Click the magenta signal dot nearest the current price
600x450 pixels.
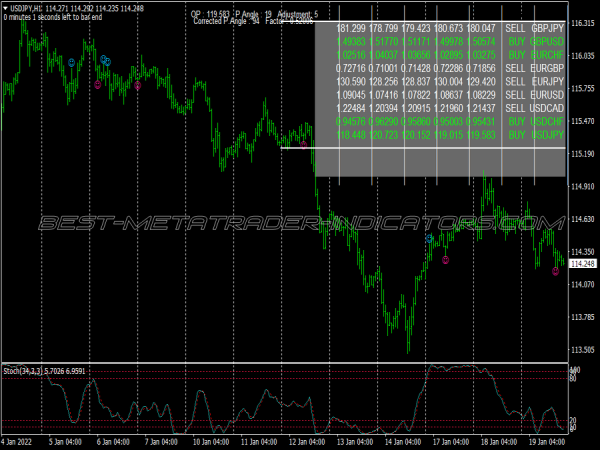point(556,271)
